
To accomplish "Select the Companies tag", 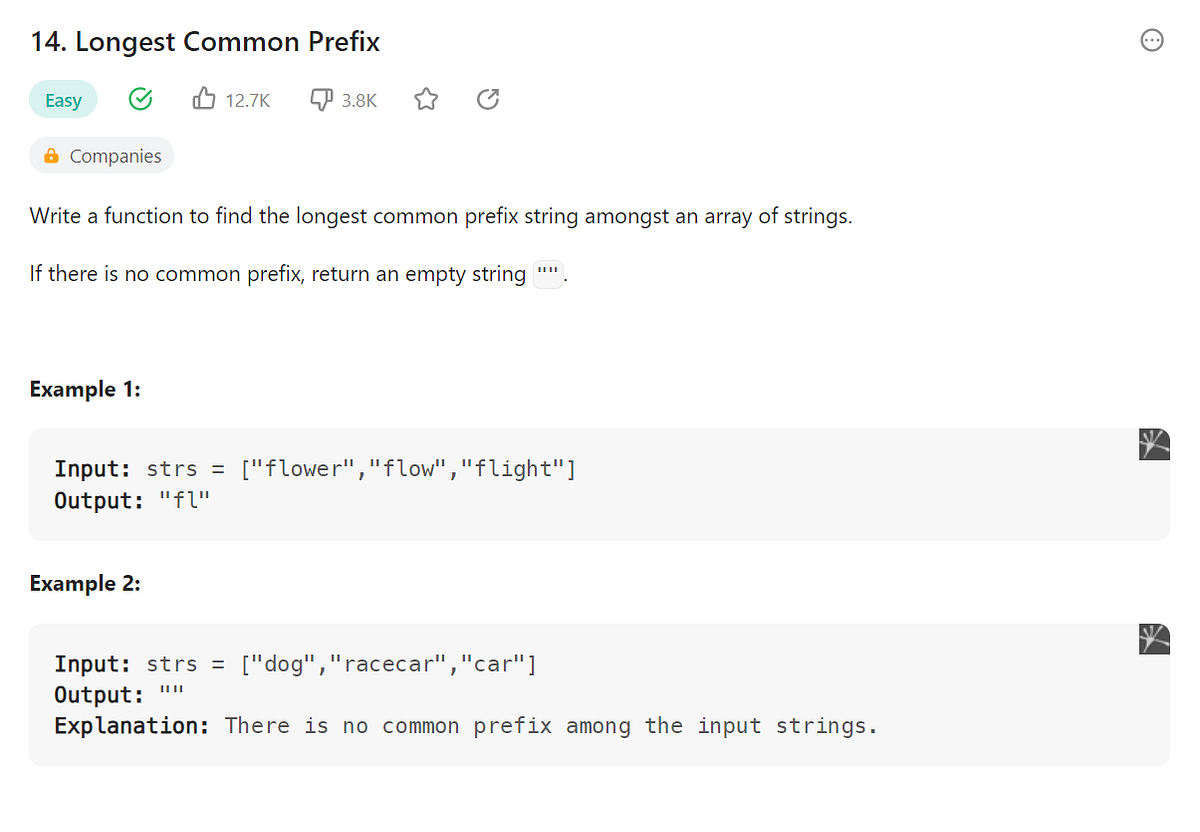I will [101, 155].
